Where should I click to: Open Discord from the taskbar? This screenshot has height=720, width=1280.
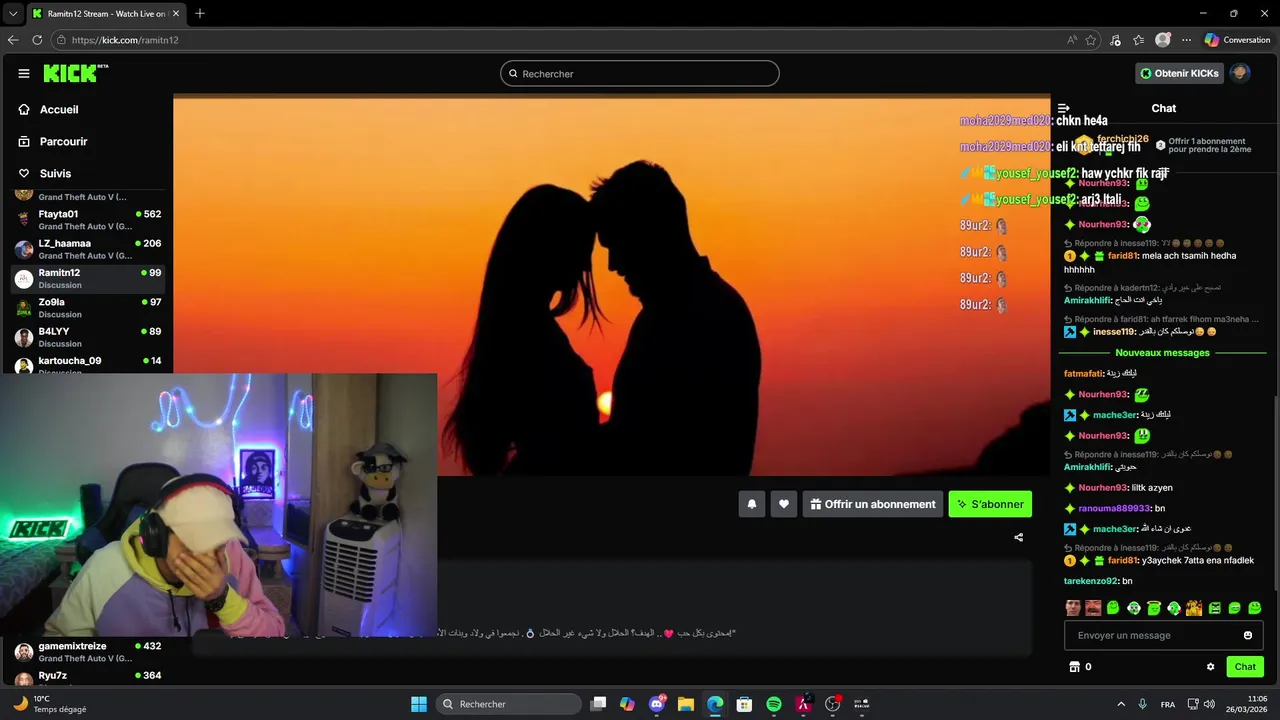click(x=657, y=704)
